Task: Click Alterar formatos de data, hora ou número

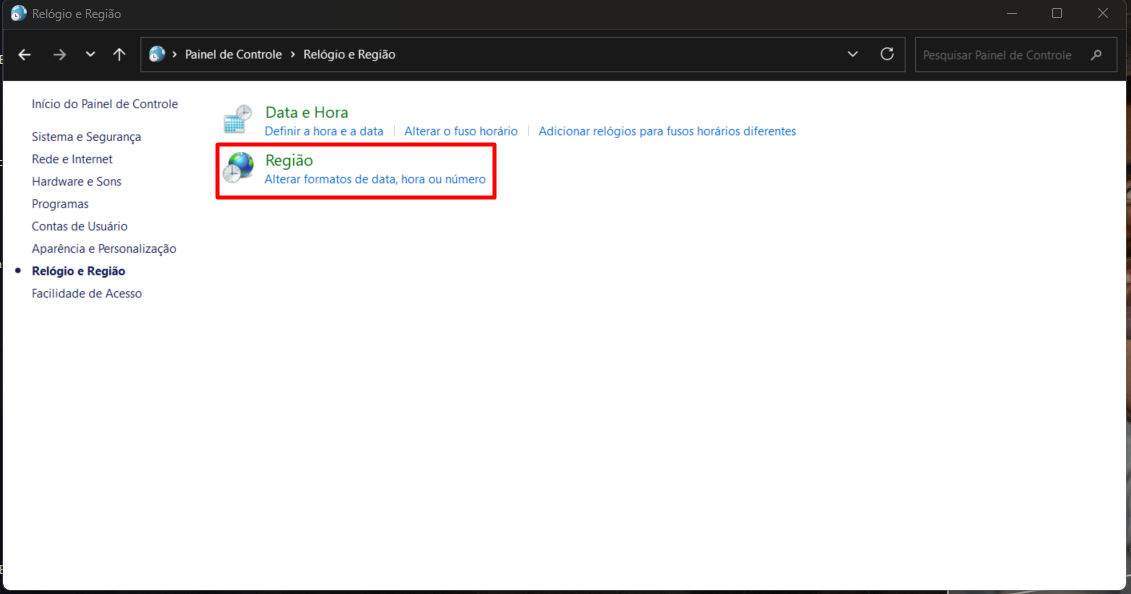Action: tap(375, 179)
